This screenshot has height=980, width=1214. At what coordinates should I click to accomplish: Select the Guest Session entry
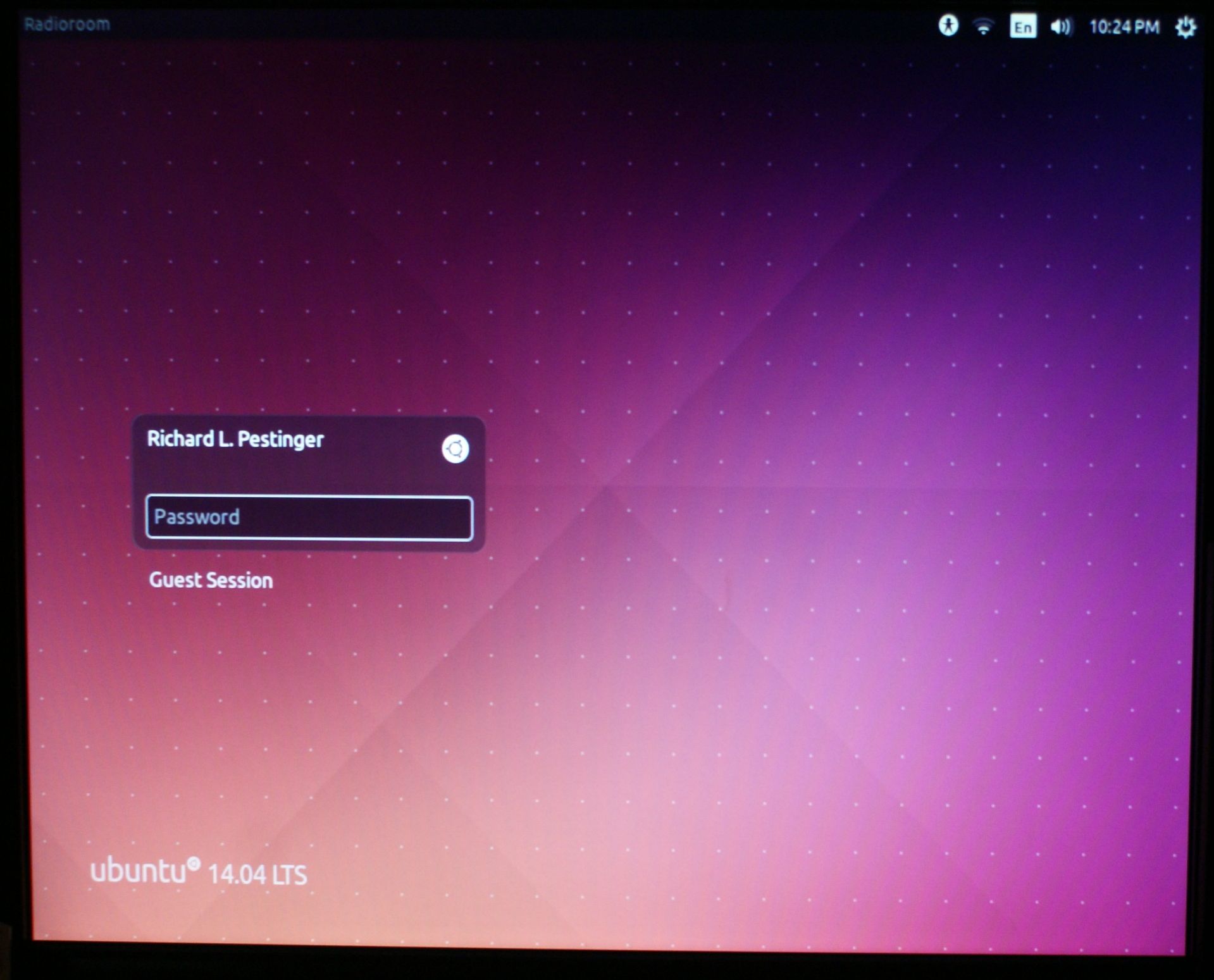211,580
